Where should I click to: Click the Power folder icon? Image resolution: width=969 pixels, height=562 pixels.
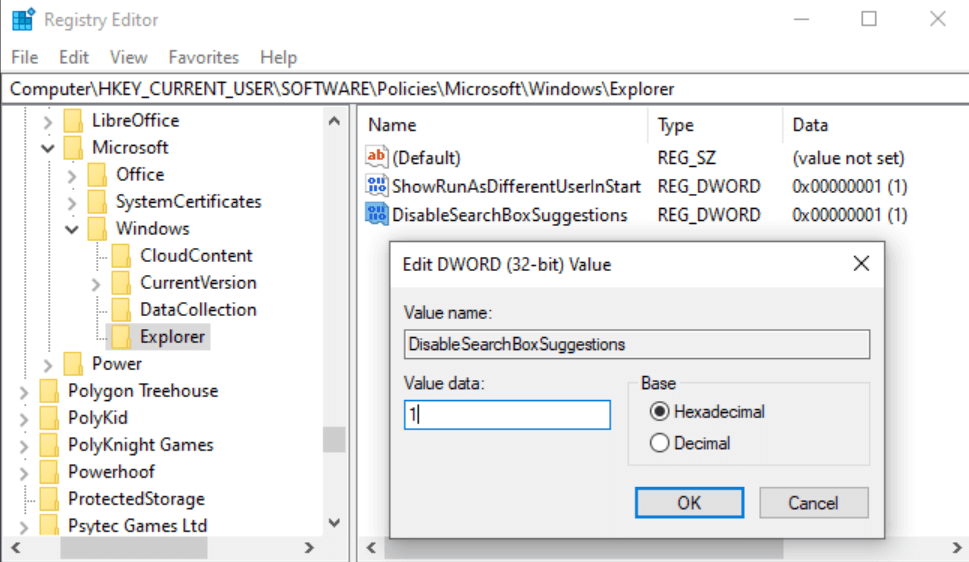(73, 364)
